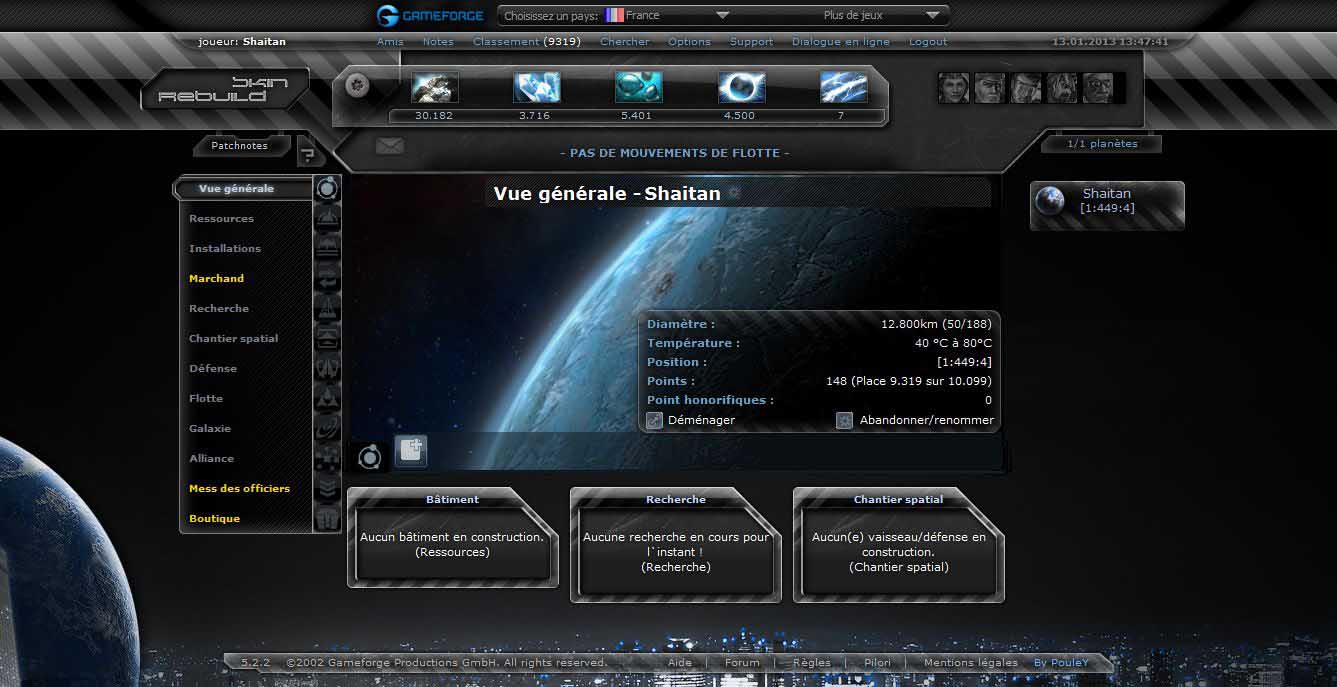Open the Amis link
Image resolution: width=1337 pixels, height=687 pixels.
tap(390, 42)
